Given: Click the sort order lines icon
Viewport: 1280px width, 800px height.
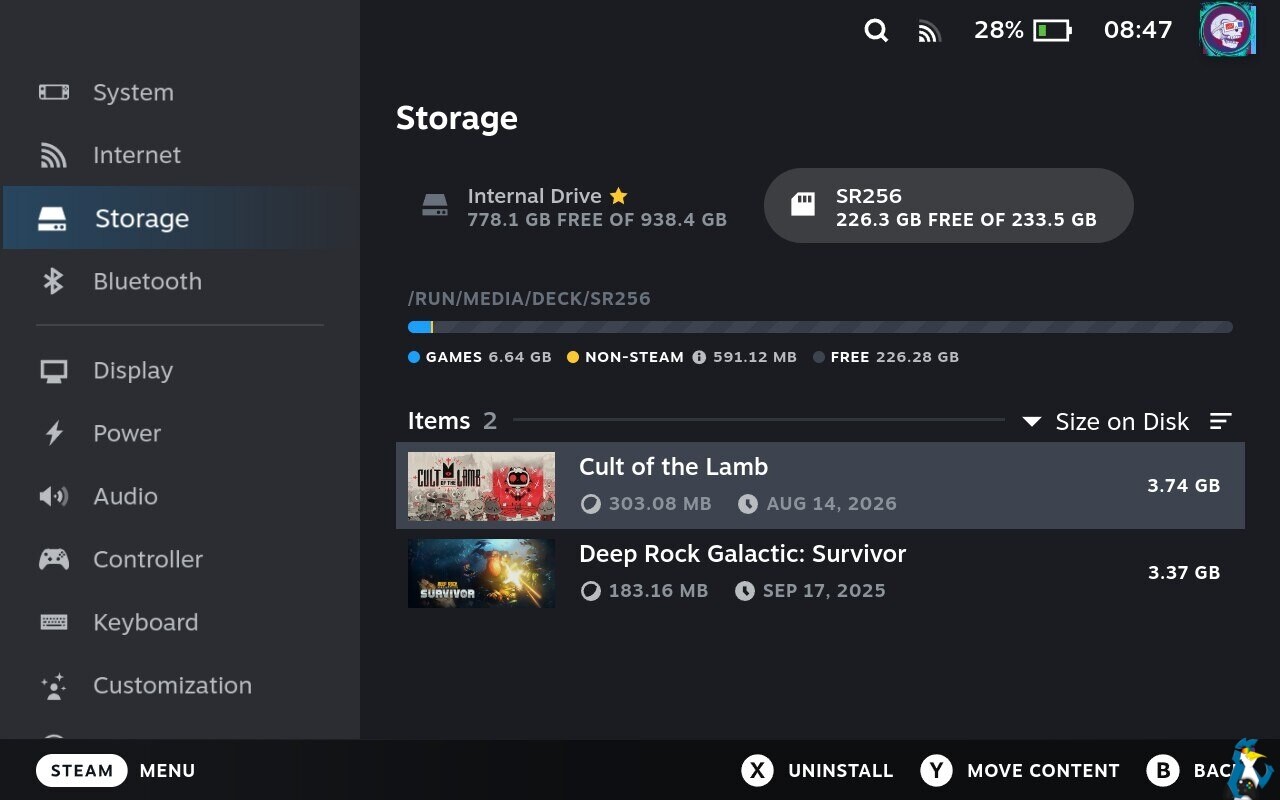Looking at the screenshot, I should tap(1220, 421).
